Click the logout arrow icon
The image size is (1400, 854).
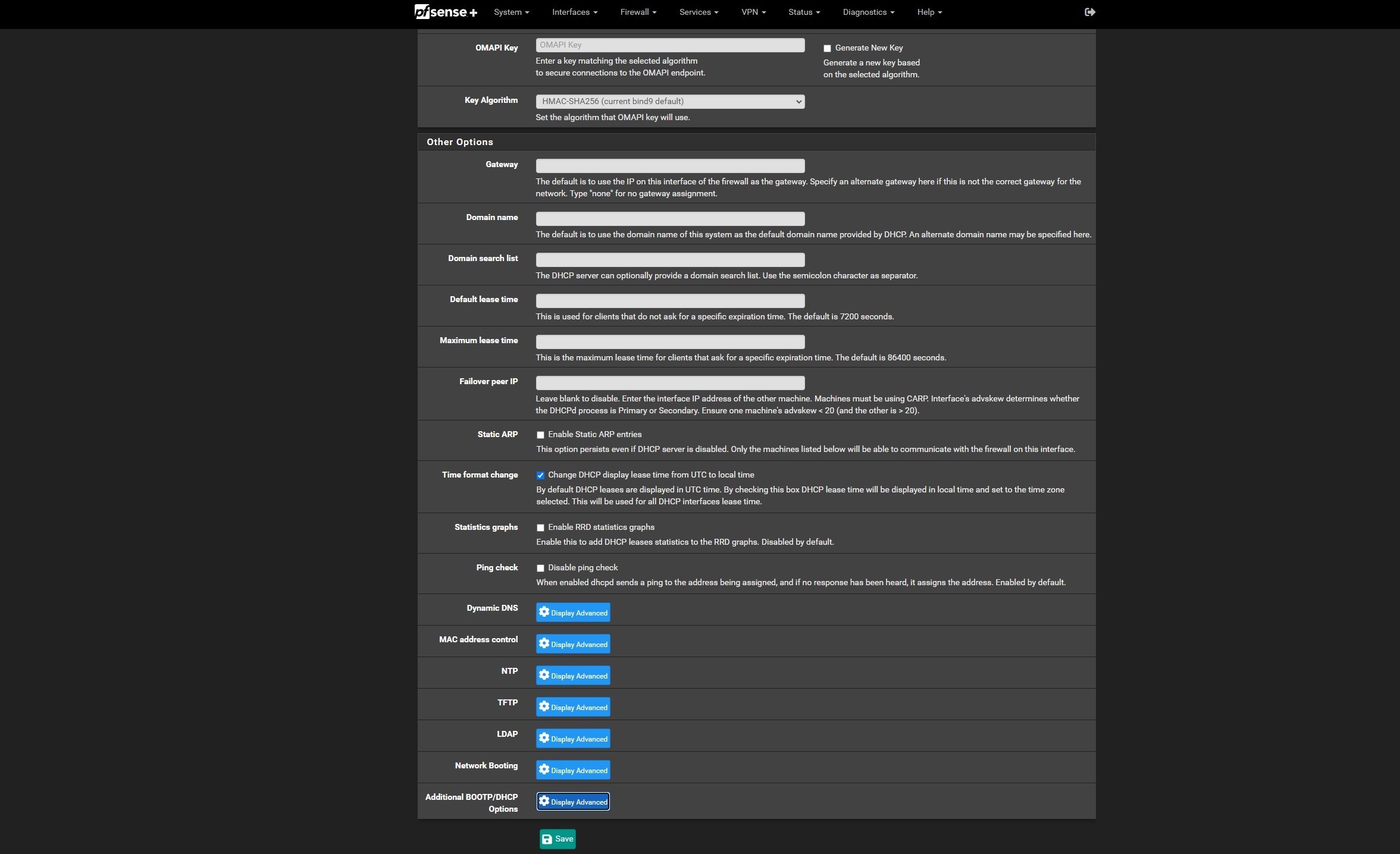[1089, 12]
